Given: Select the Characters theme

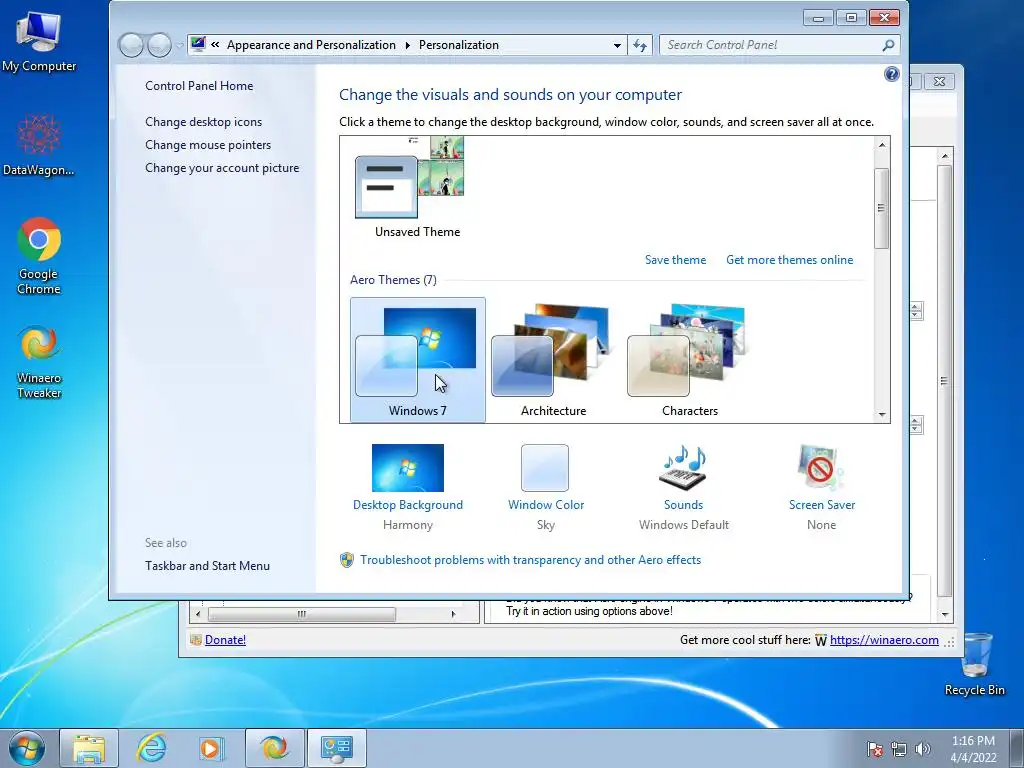Looking at the screenshot, I should point(690,360).
